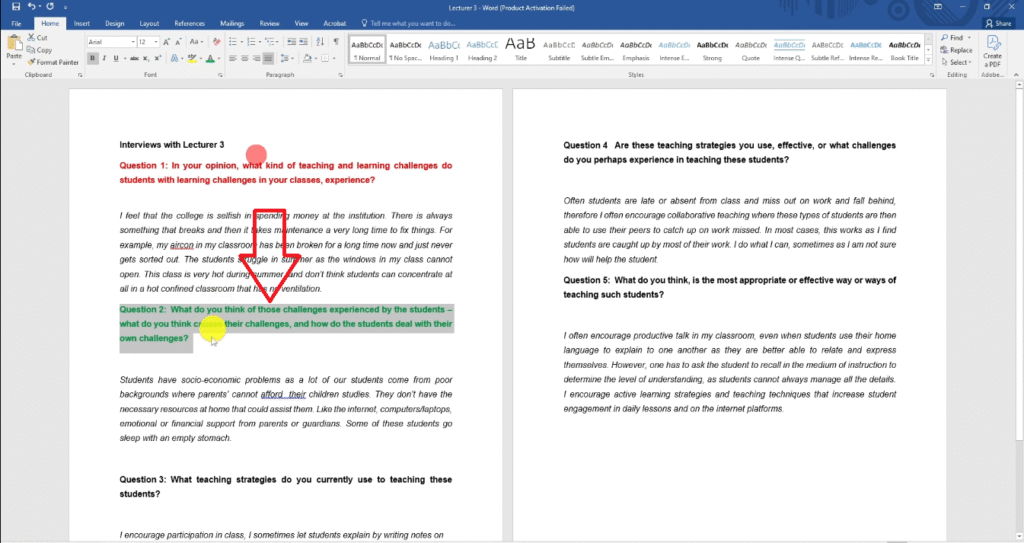Open the Insert ribbon tab

point(82,22)
